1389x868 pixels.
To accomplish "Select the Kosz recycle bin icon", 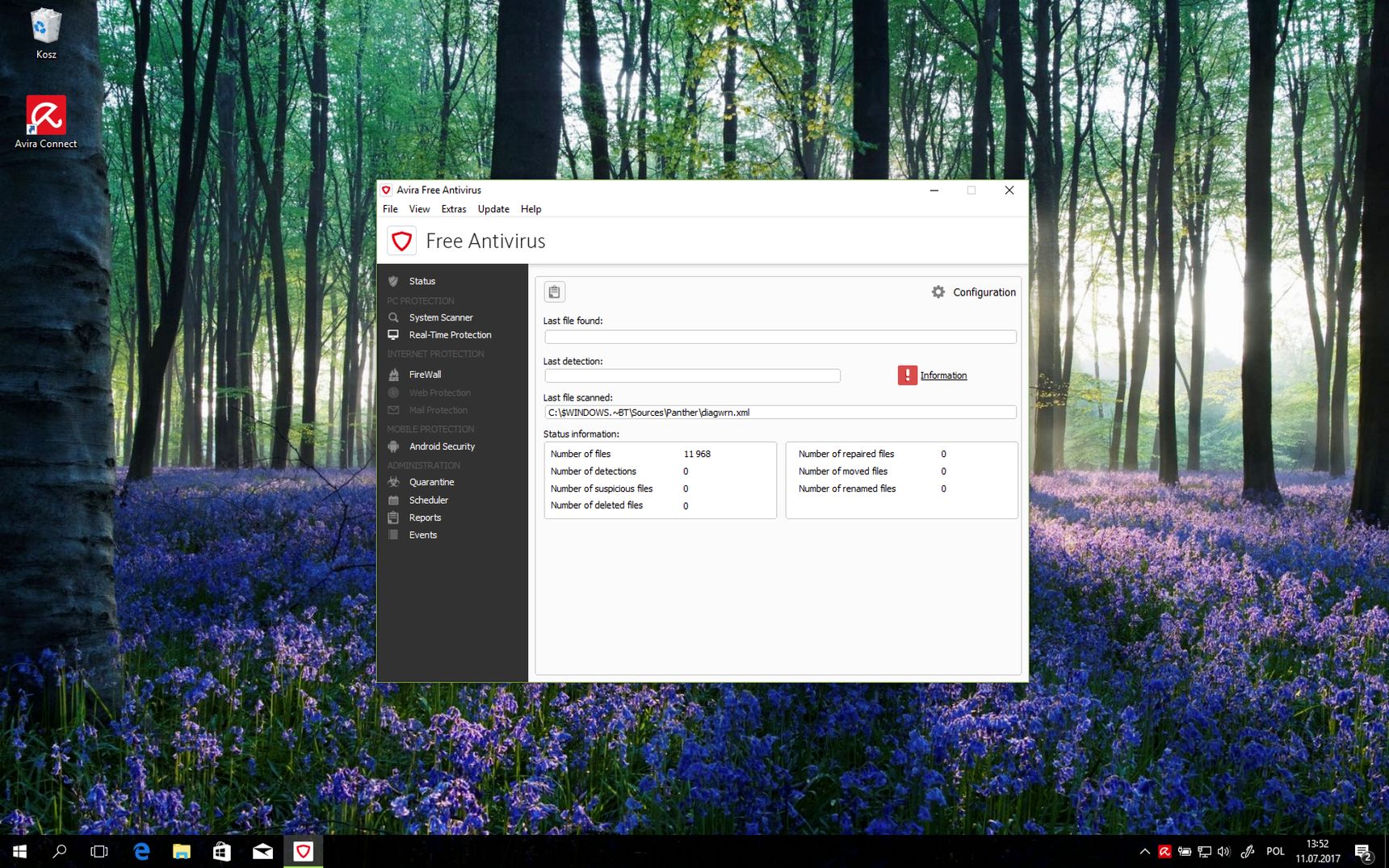I will click(46, 33).
